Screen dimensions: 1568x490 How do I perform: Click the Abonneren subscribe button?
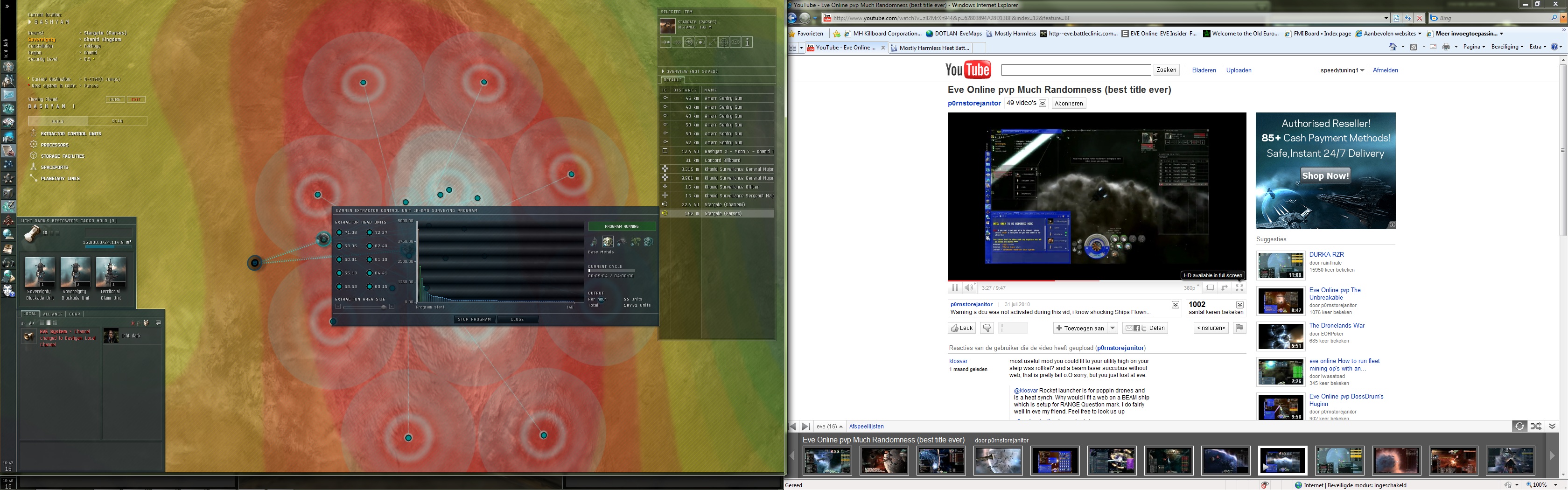pos(1069,104)
